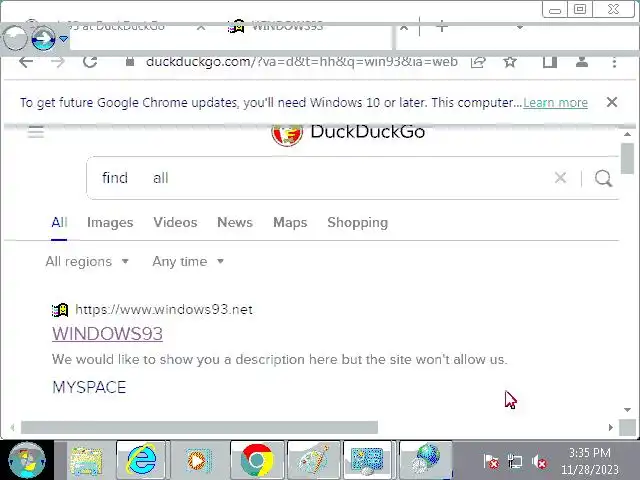
Task: Open Chrome three-dot menu
Action: click(x=614, y=62)
